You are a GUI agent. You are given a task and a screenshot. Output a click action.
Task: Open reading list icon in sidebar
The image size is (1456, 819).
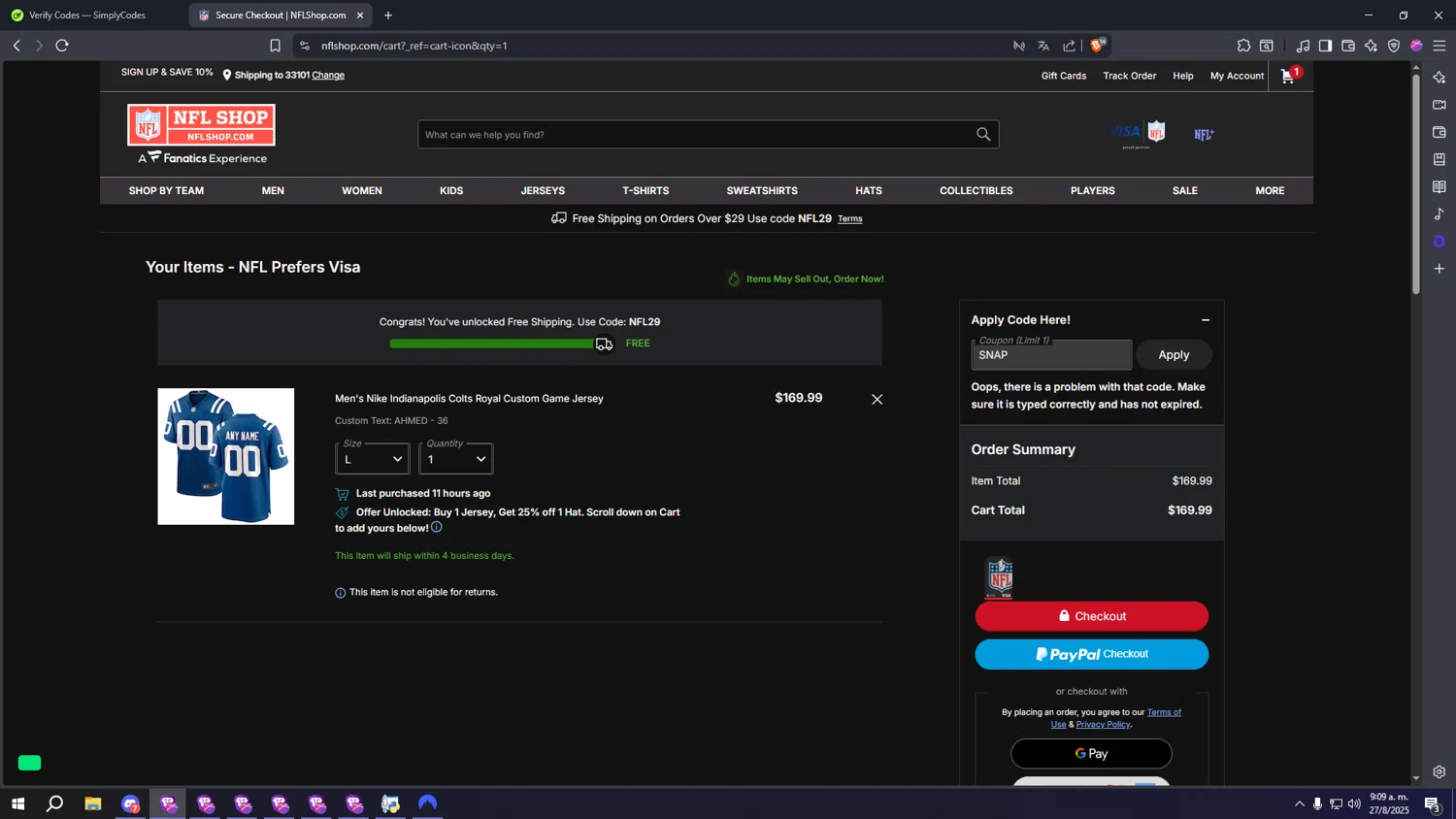point(1439,186)
